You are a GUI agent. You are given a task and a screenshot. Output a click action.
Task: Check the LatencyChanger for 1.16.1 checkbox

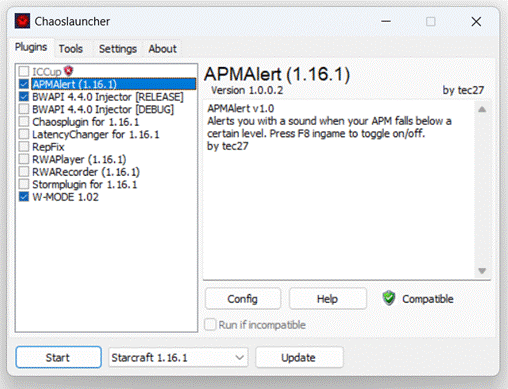pos(24,134)
